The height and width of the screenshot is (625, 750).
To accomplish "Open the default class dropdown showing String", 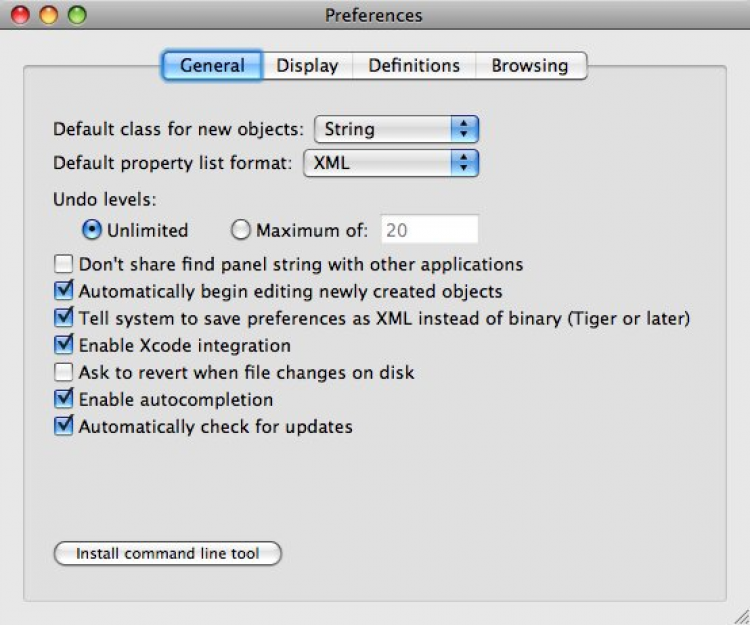I will click(x=396, y=129).
